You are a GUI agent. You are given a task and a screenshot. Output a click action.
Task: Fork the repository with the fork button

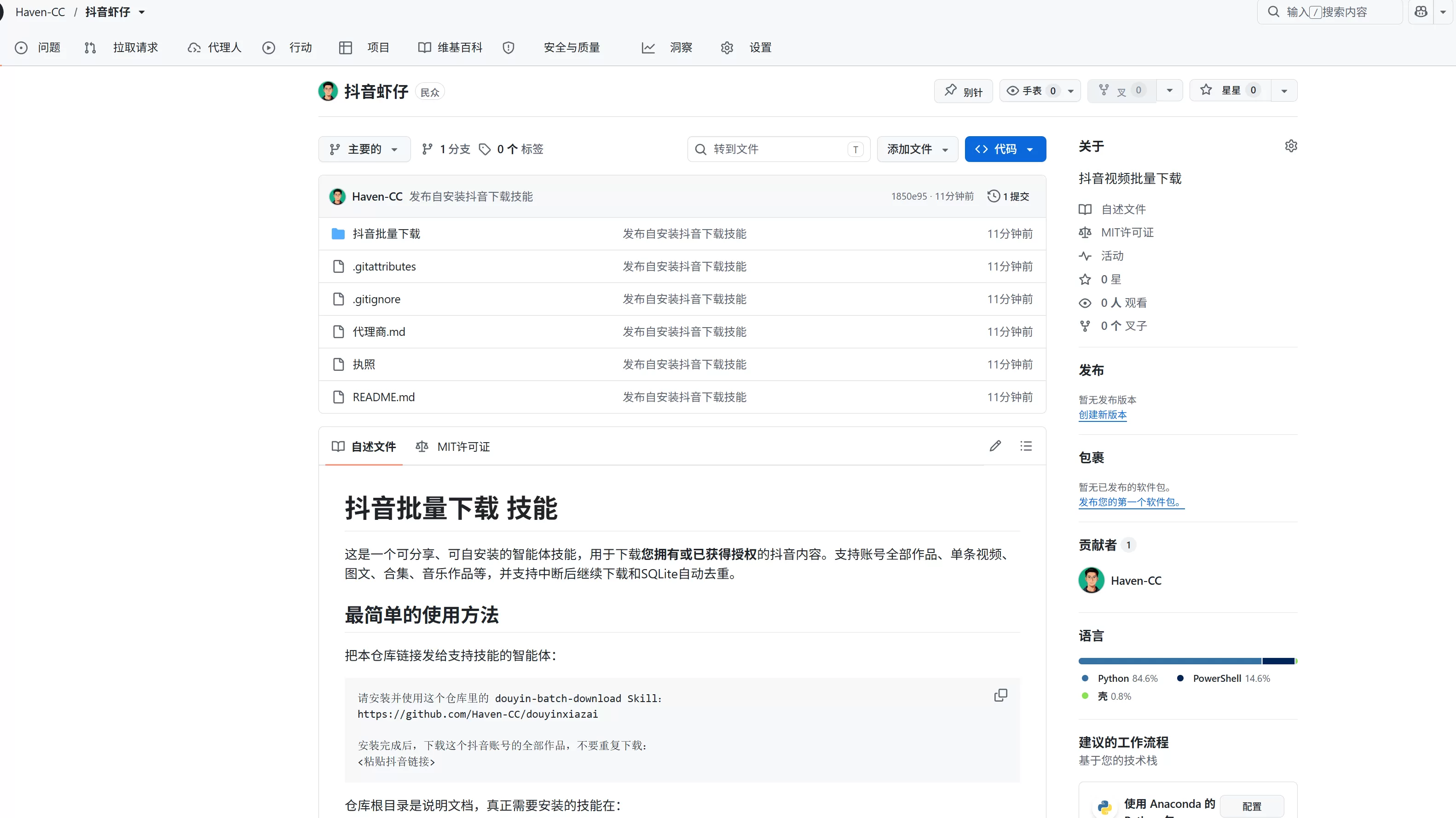click(x=1121, y=90)
